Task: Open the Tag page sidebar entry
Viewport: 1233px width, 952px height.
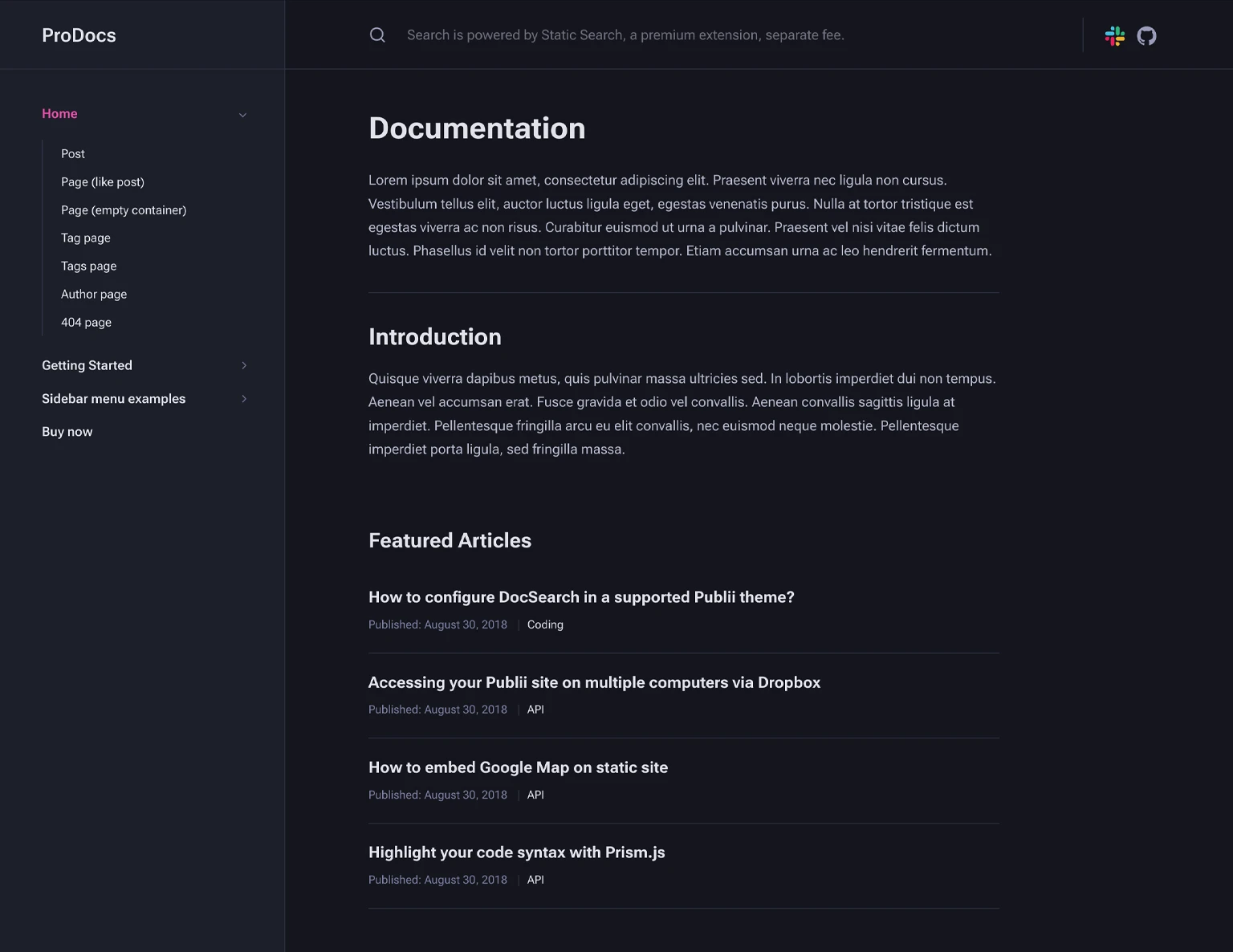Action: (86, 238)
